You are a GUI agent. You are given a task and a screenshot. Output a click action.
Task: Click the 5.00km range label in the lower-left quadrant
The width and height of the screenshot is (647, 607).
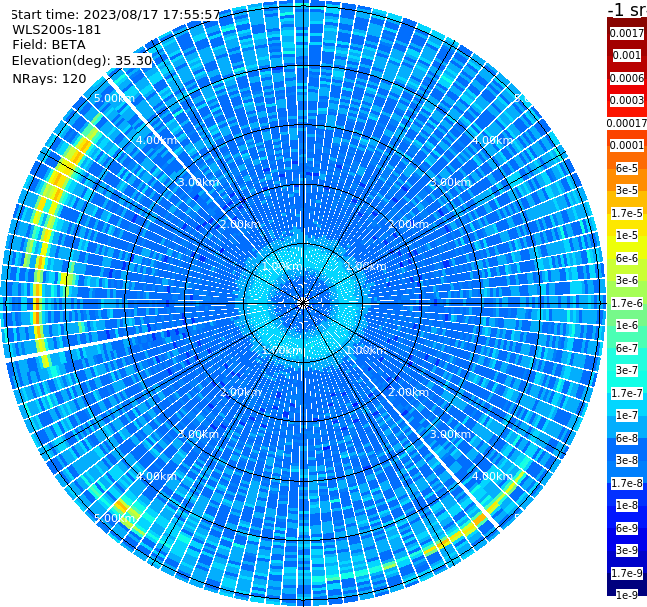click(114, 518)
